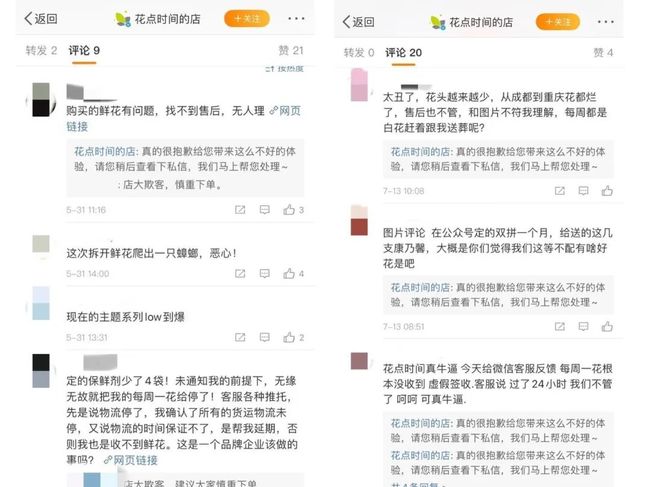650x487 pixels.
Task: Go back using right screen's 返回
Action: pyautogui.click(x=359, y=22)
